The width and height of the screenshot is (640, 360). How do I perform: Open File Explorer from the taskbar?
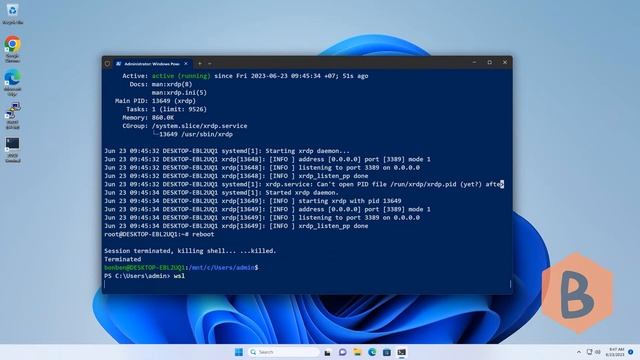pos(357,352)
